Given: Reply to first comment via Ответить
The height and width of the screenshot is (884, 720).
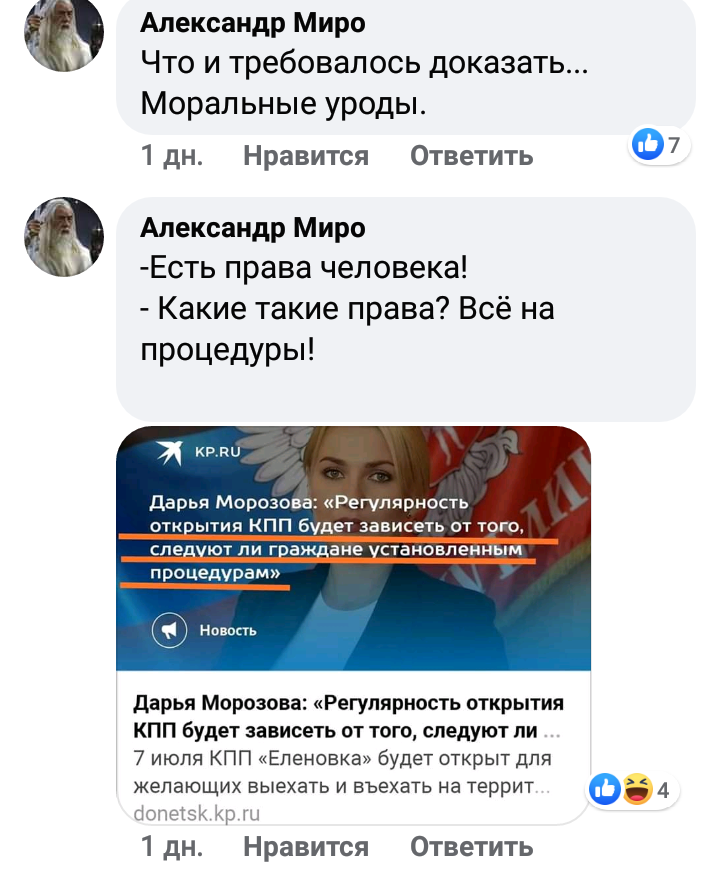Looking at the screenshot, I should [471, 156].
